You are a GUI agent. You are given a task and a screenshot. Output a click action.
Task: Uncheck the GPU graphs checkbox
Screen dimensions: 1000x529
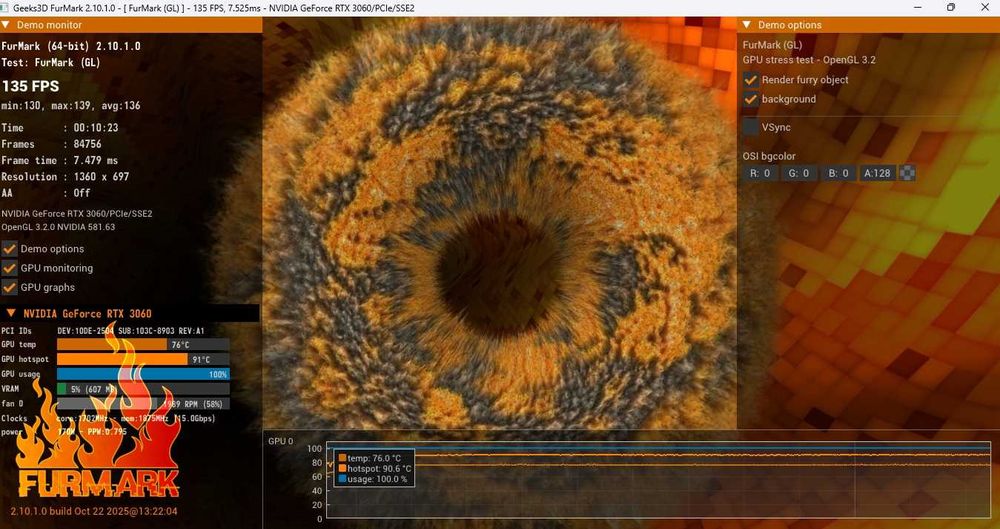tap(10, 287)
